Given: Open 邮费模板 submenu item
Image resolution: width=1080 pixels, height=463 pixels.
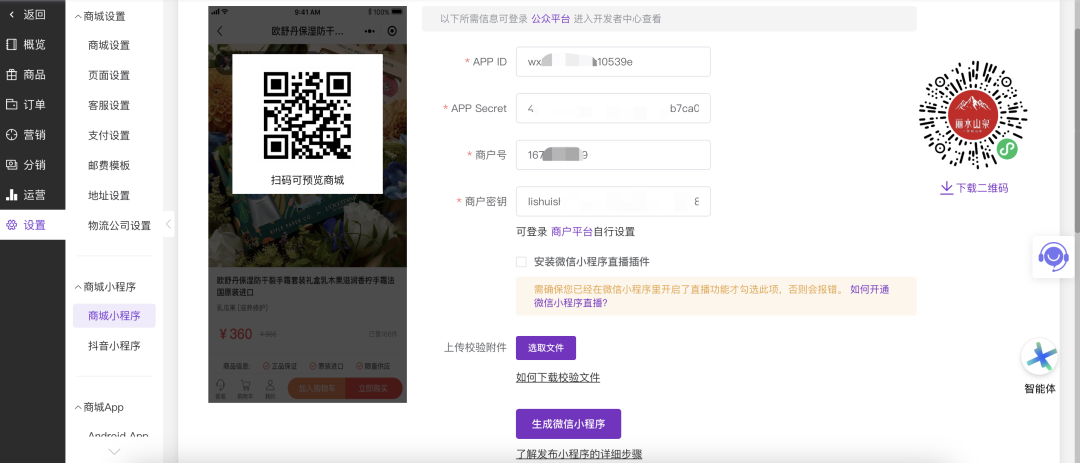Looking at the screenshot, I should (x=109, y=165).
